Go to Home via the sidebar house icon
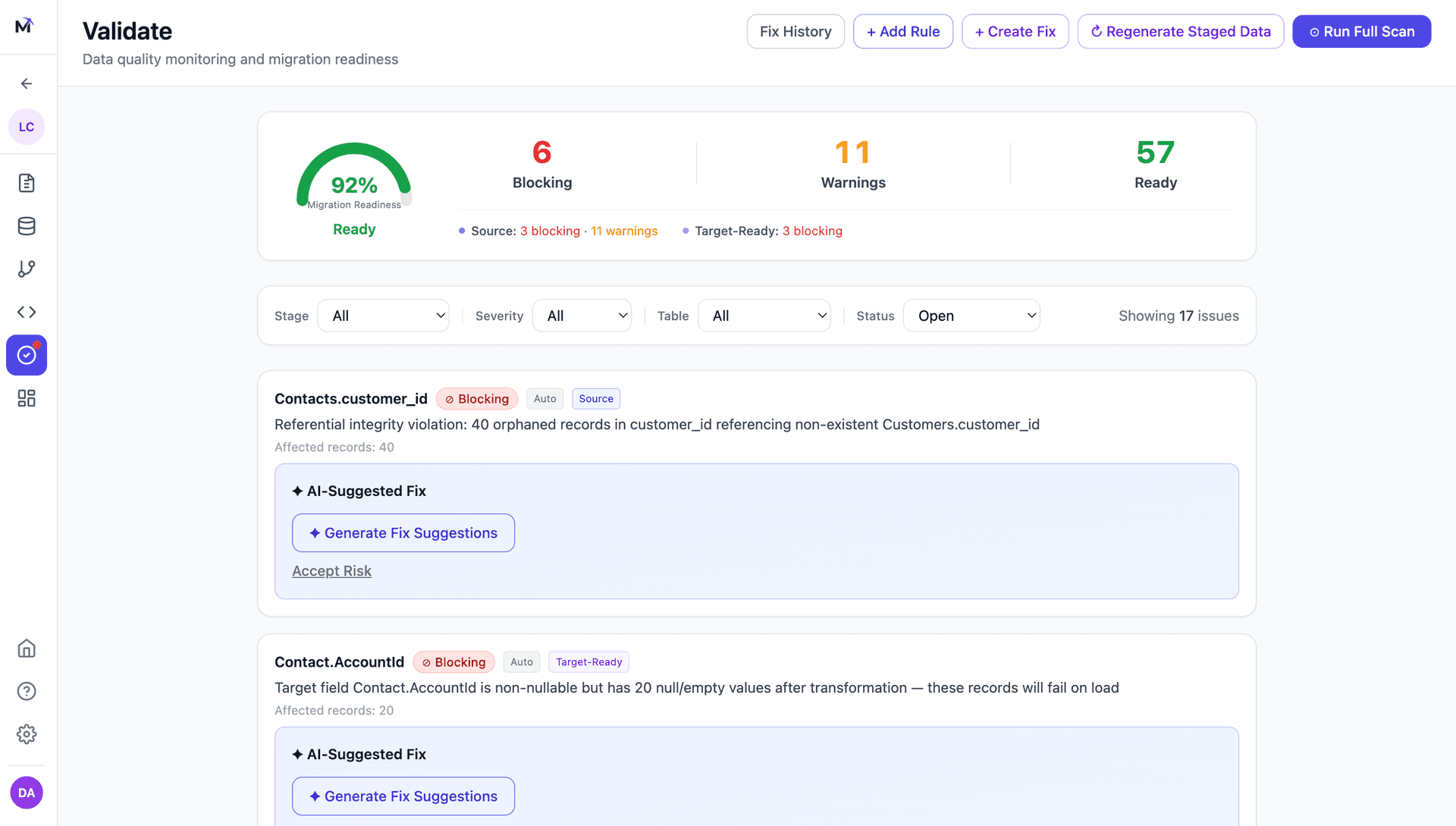This screenshot has height=826, width=1456. tap(27, 649)
